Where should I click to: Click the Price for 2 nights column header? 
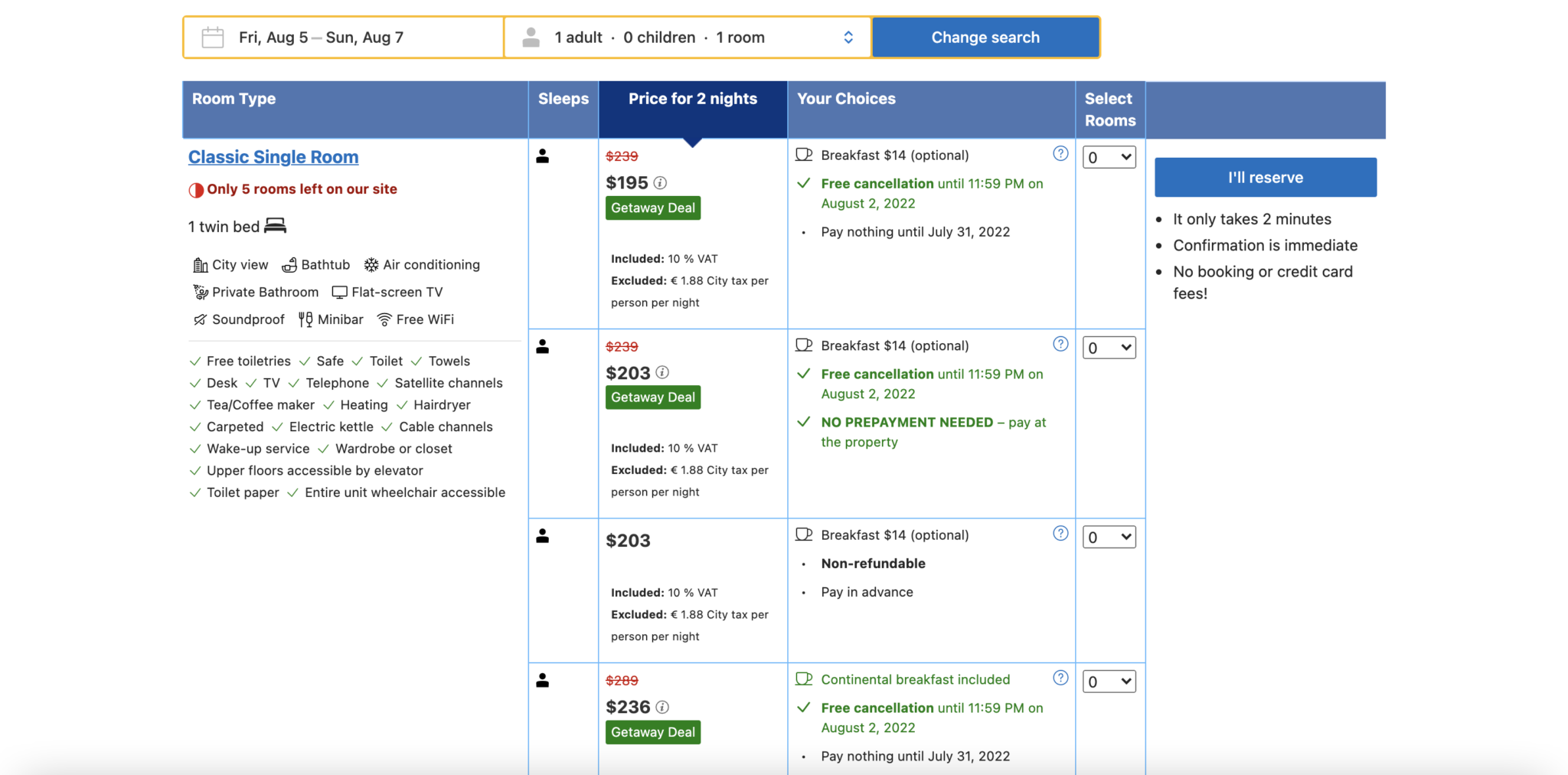pyautogui.click(x=692, y=100)
